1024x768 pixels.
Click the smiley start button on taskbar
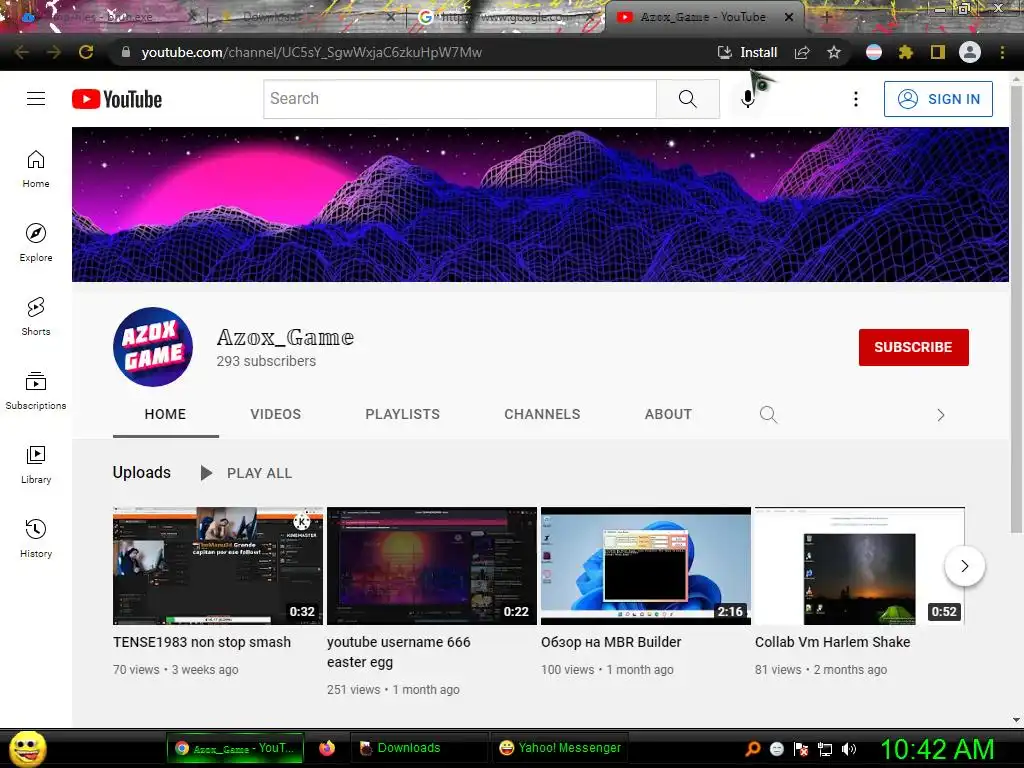point(27,748)
